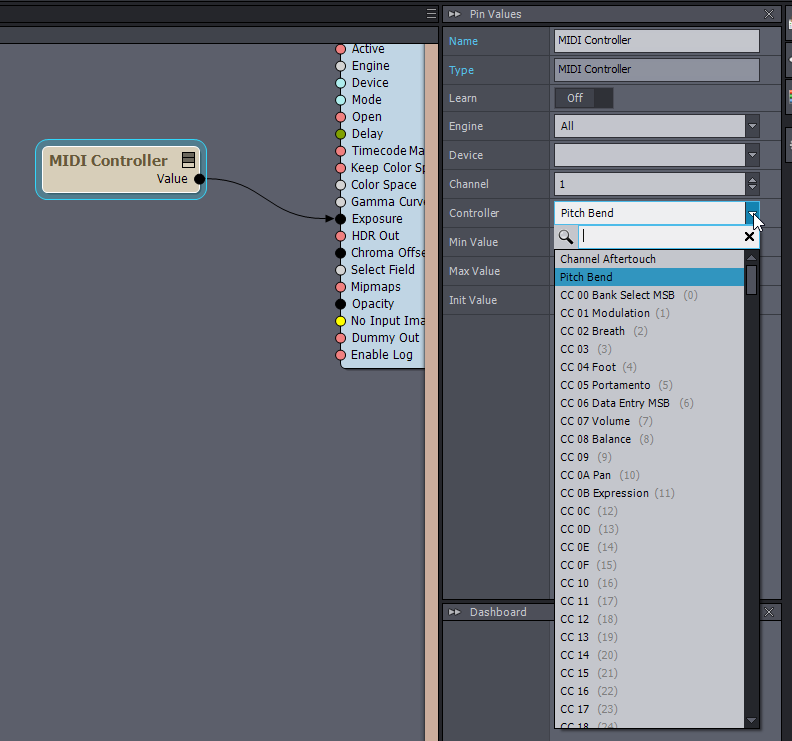Open the Device dropdown
This screenshot has width=792, height=741.
[x=752, y=155]
